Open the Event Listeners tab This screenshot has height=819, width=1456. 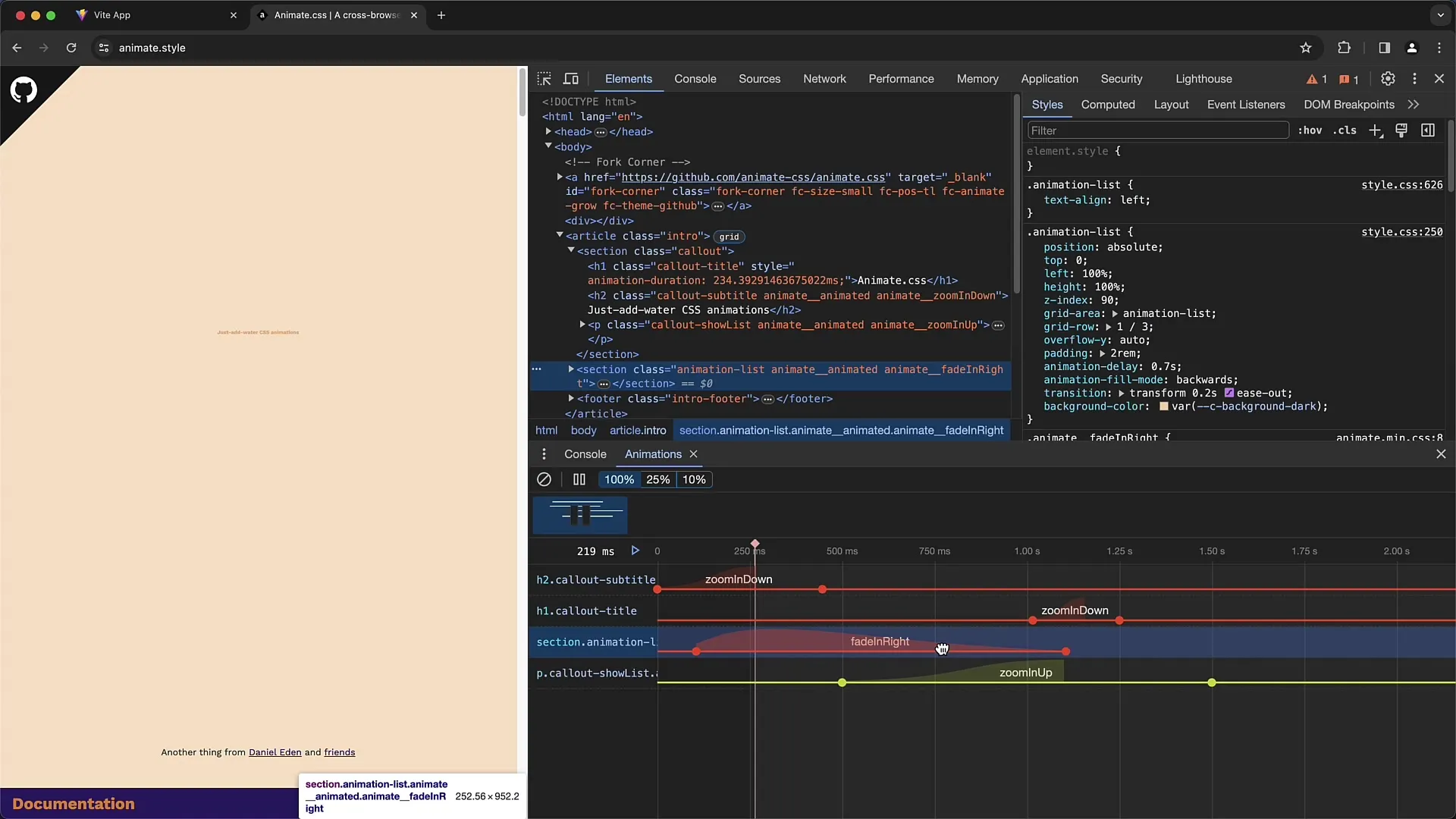(1246, 105)
